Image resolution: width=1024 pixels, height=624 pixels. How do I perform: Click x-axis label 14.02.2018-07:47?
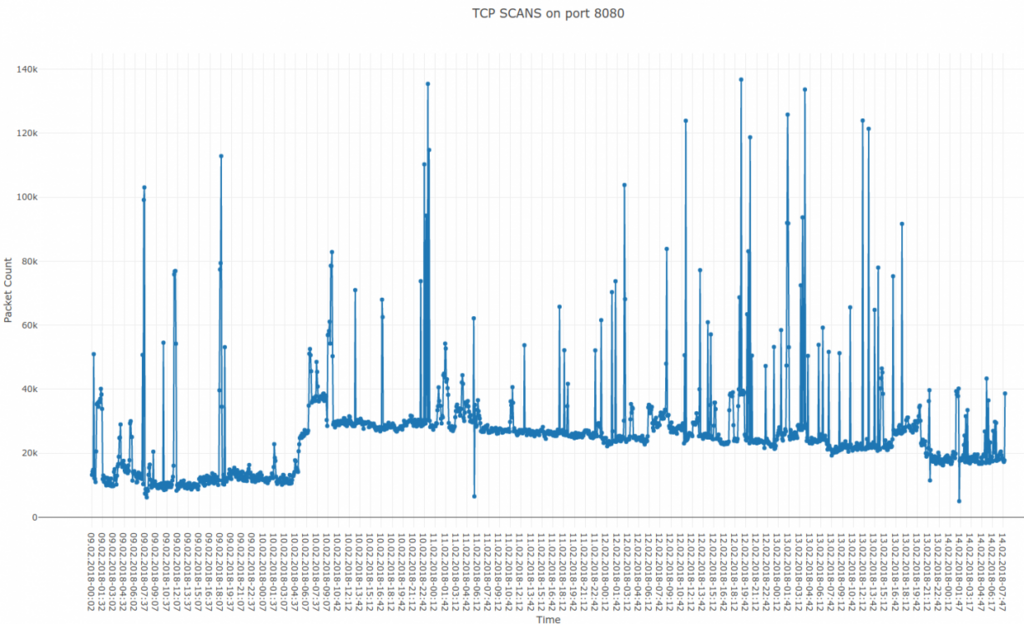pyautogui.click(x=1004, y=572)
